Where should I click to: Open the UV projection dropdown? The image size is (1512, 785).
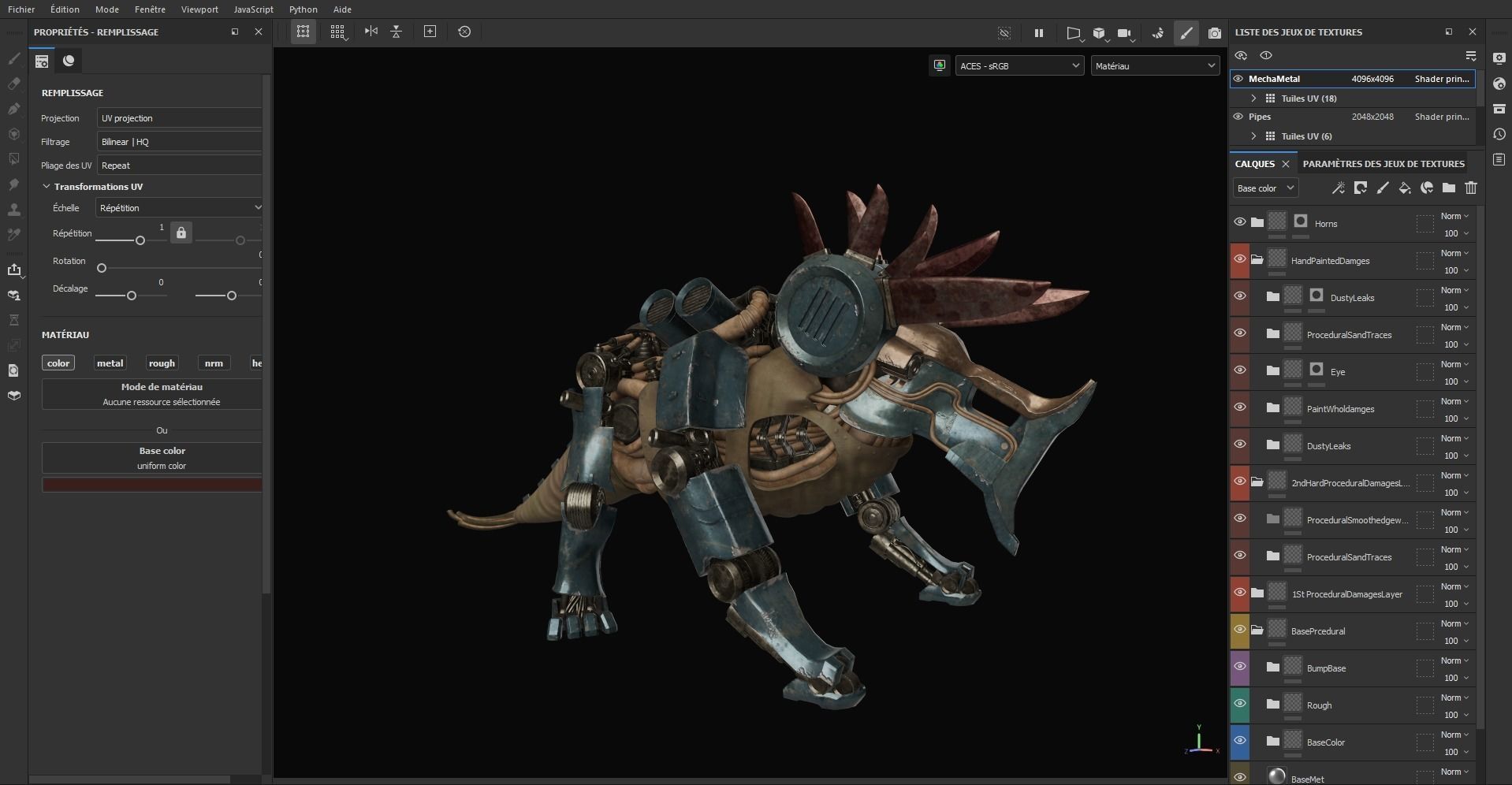[x=180, y=118]
